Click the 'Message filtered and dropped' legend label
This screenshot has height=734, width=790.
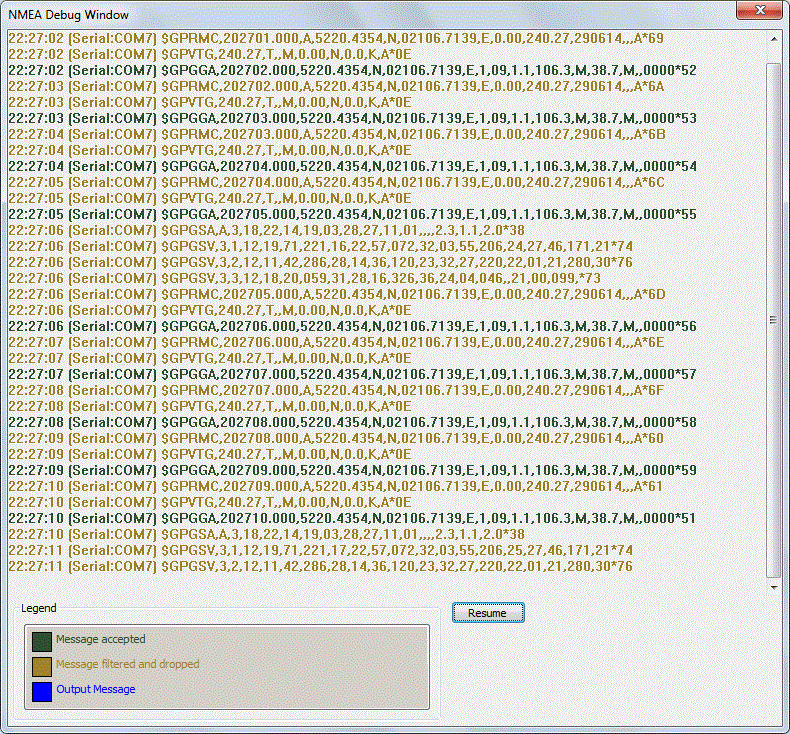(x=127, y=664)
